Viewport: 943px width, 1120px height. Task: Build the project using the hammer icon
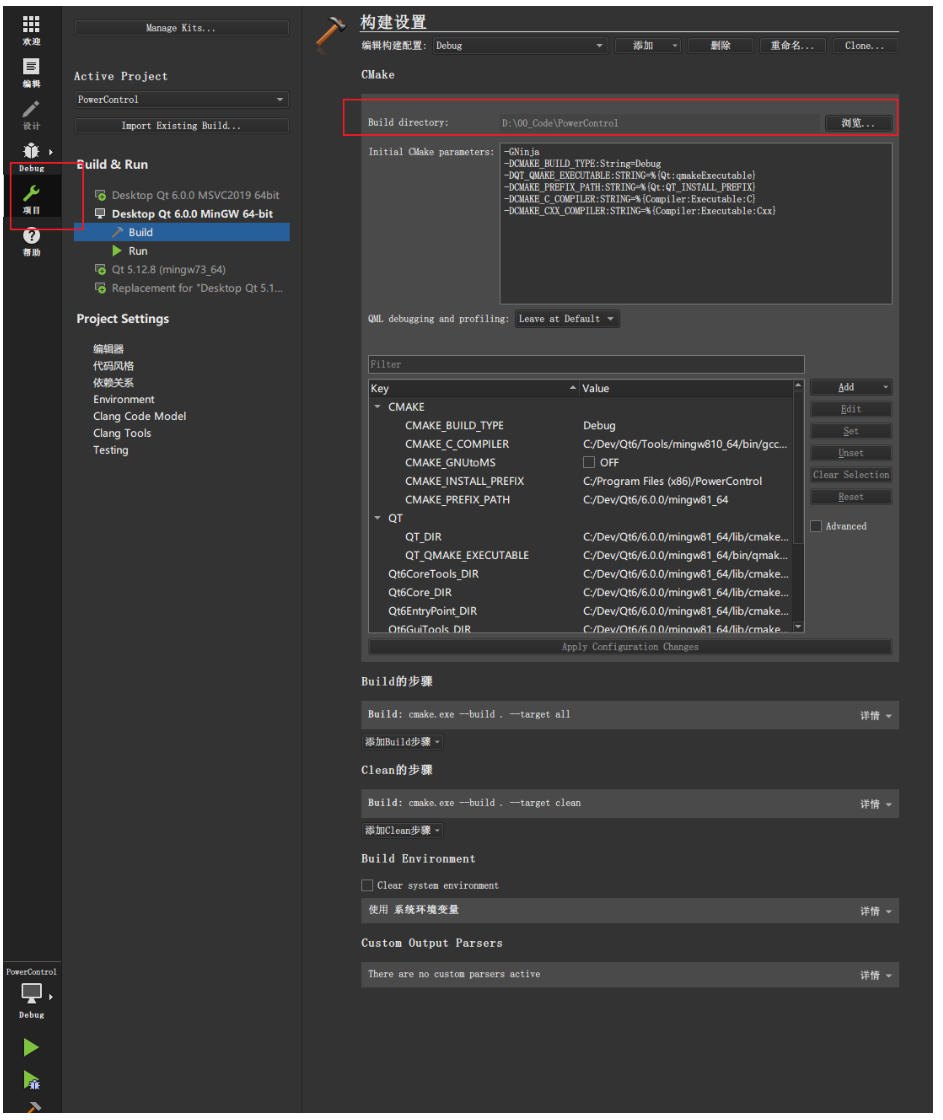[30, 1110]
